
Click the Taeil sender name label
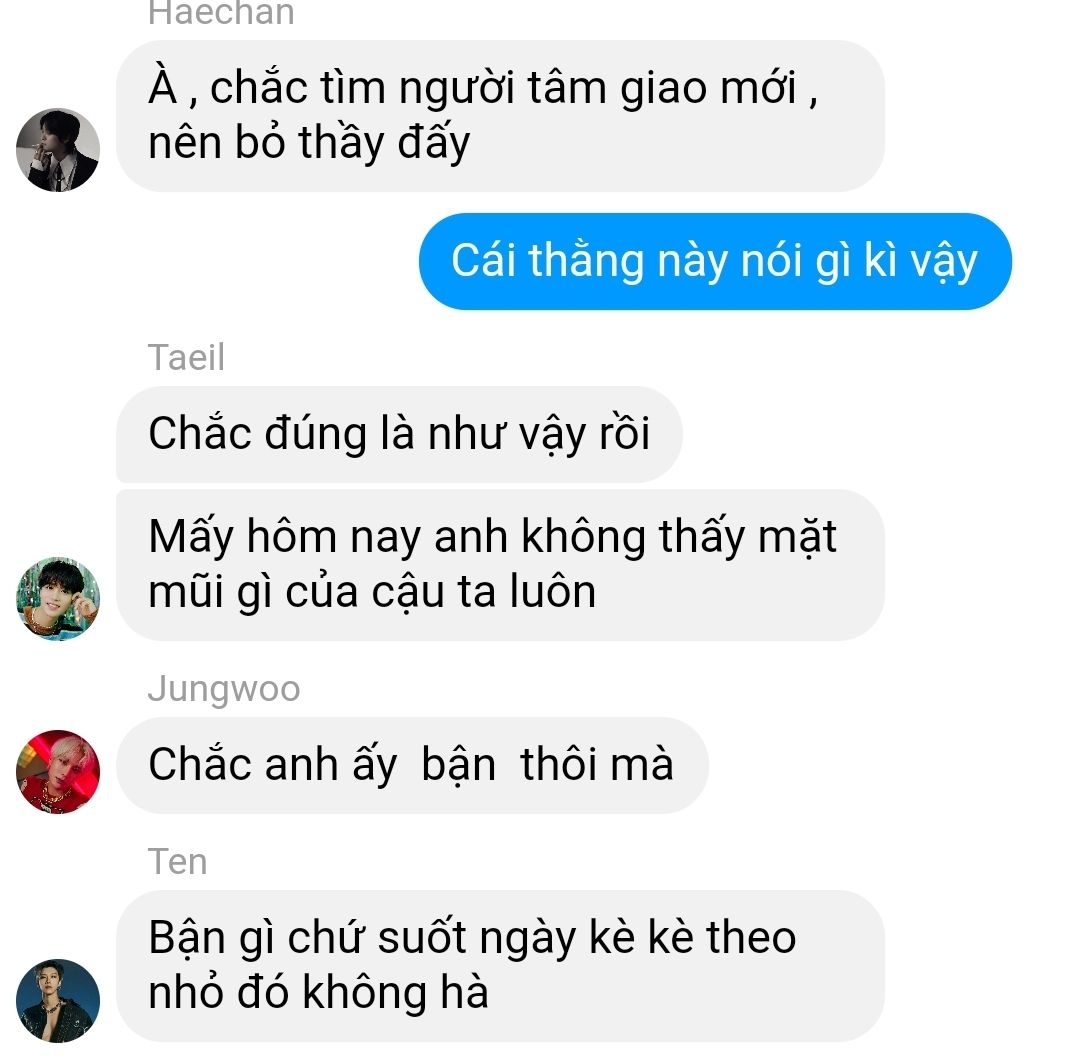pyautogui.click(x=187, y=357)
